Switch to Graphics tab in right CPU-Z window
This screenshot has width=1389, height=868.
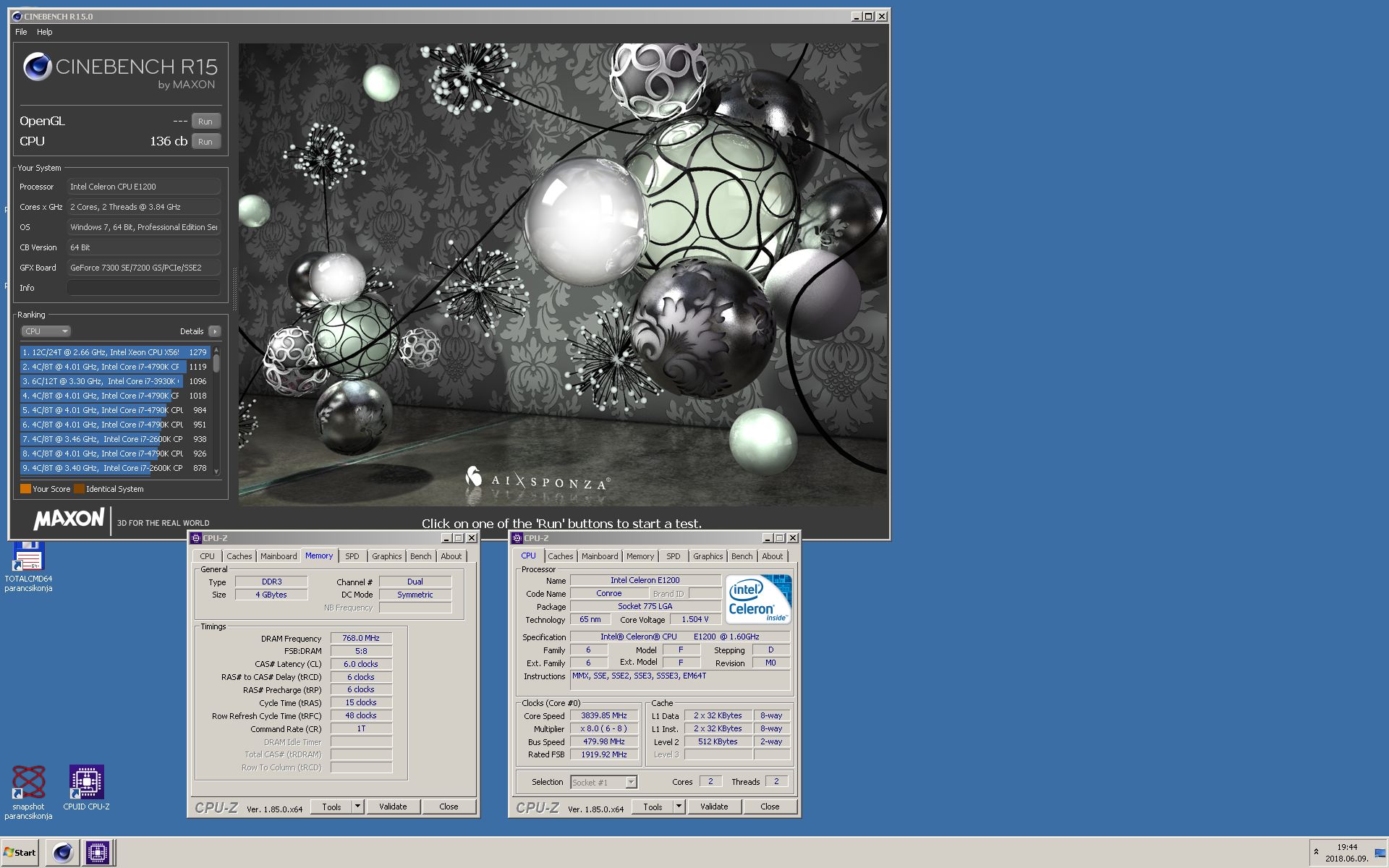[x=708, y=556]
